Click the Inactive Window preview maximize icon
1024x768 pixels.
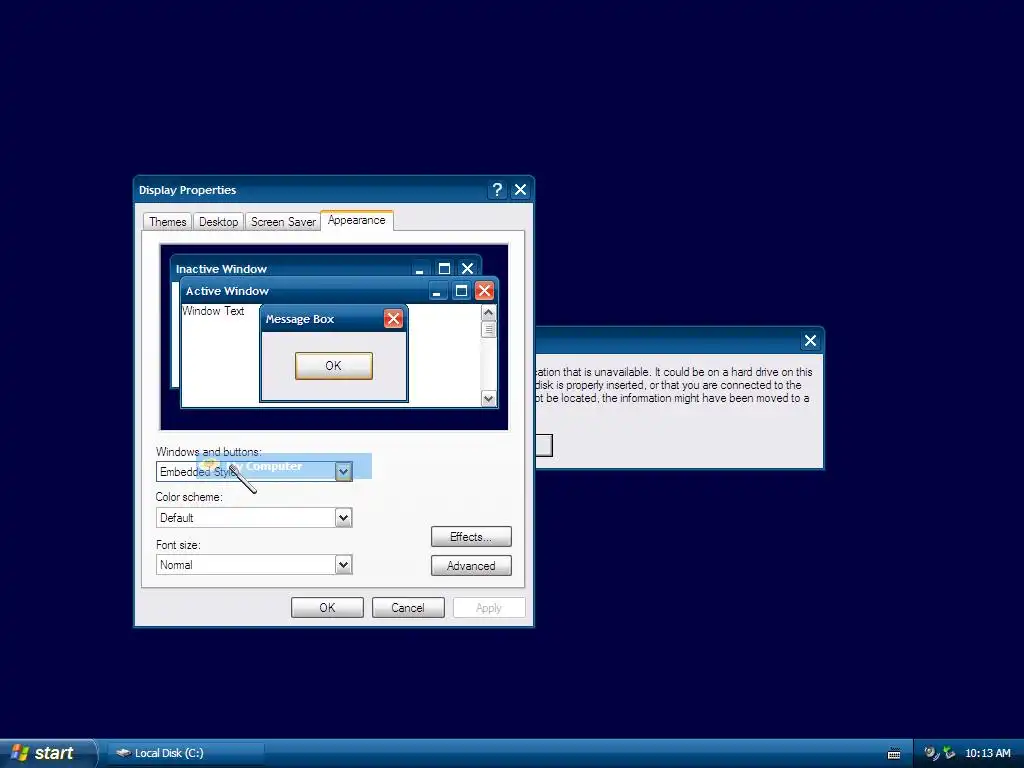click(x=444, y=268)
